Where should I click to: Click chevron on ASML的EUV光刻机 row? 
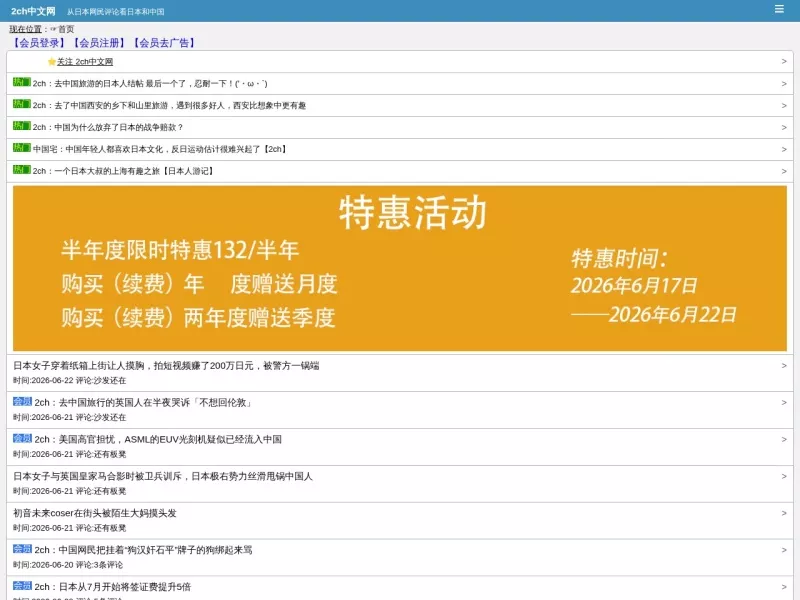coord(784,439)
